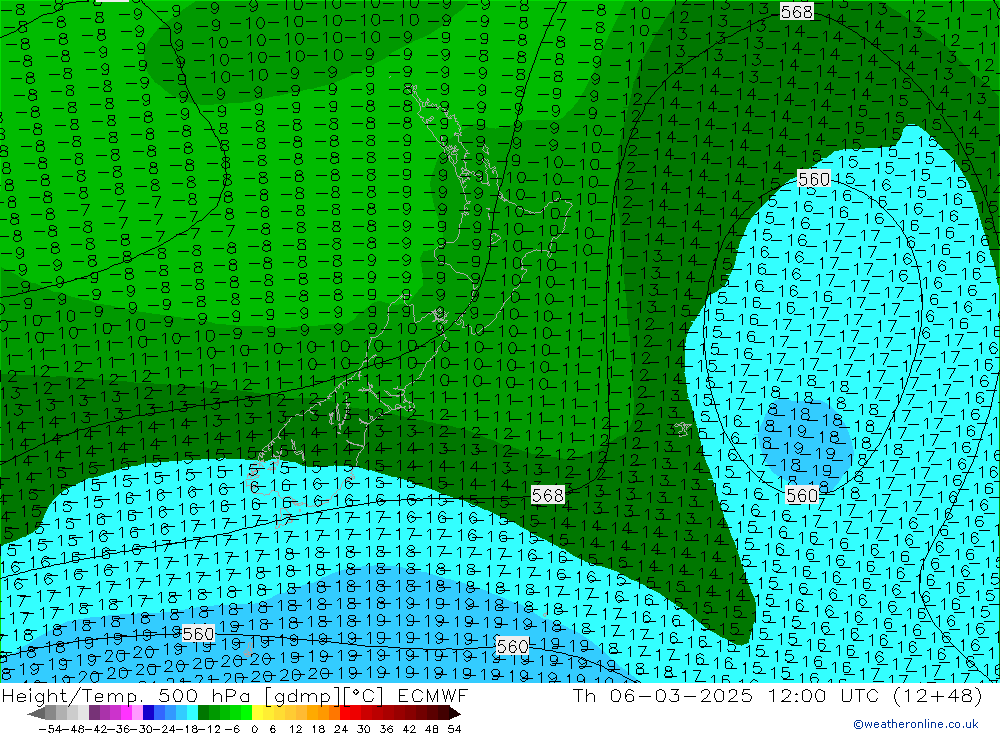This screenshot has height=733, width=1000.
Task: Click the darkest green legend swatch above -12
Action: (203, 713)
